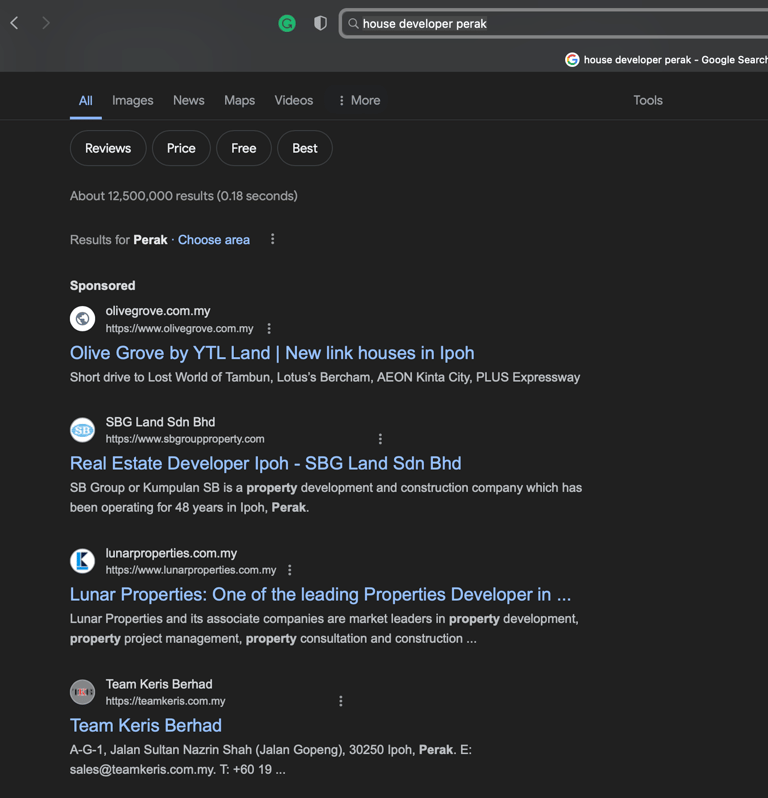768x798 pixels.
Task: Click the browser forward arrow
Action: pyautogui.click(x=46, y=23)
